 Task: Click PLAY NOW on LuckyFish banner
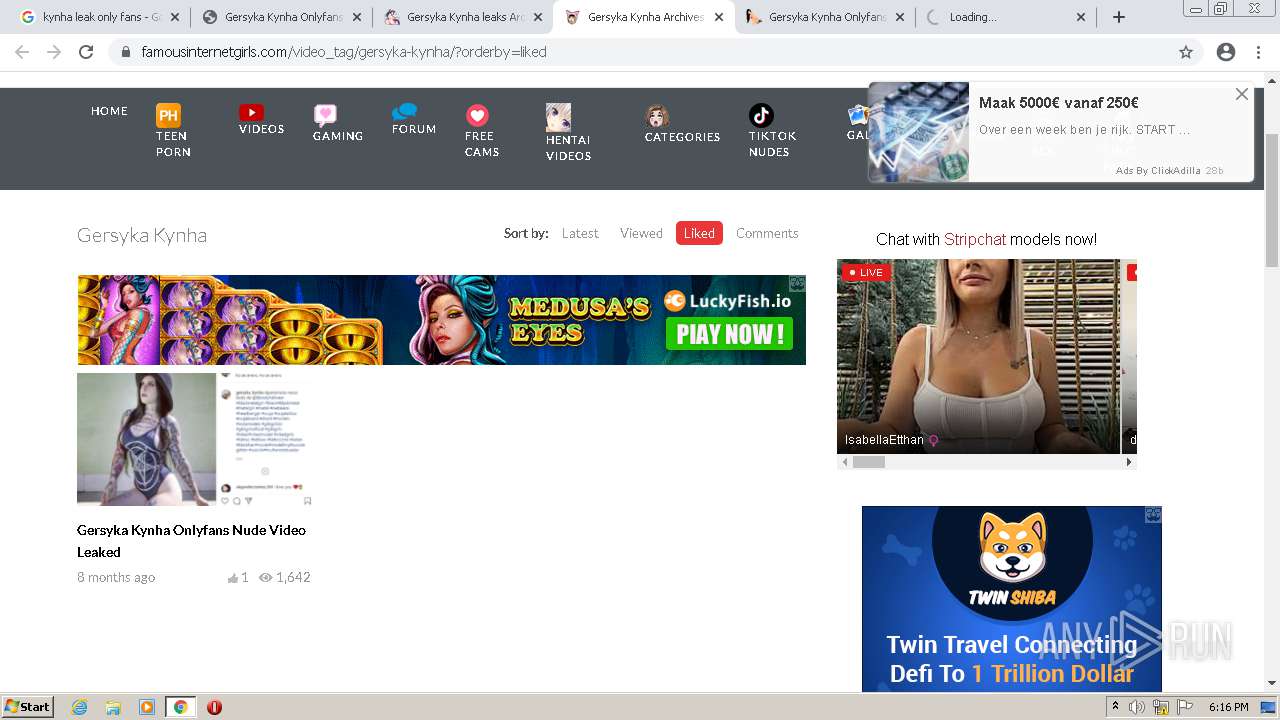pos(729,334)
